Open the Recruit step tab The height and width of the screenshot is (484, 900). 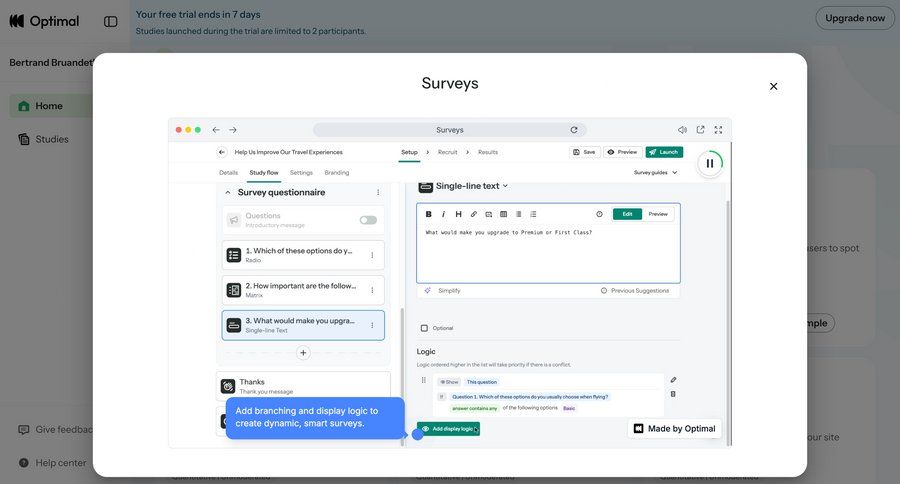[x=447, y=152]
